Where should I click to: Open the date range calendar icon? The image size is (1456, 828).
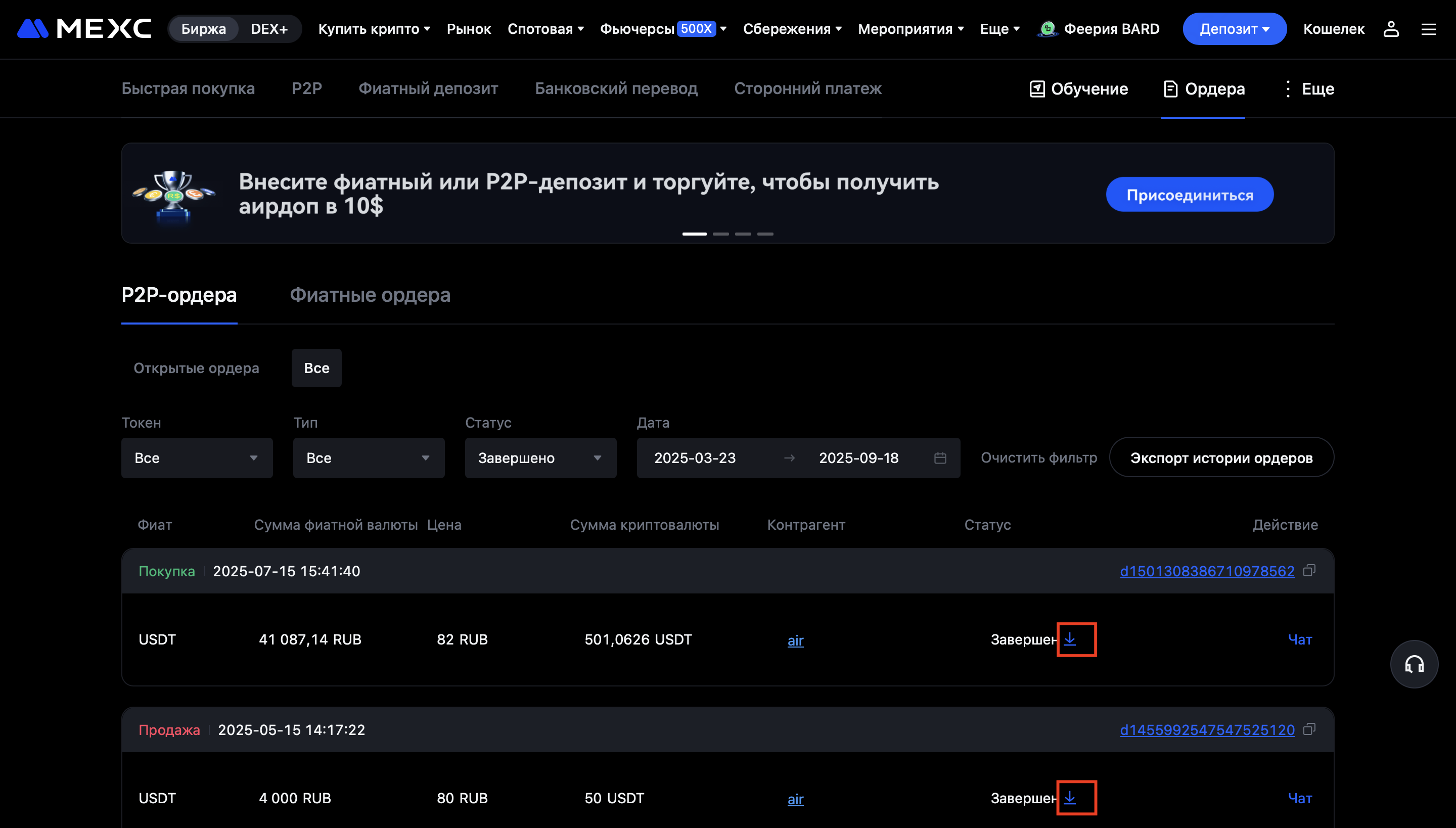click(940, 458)
